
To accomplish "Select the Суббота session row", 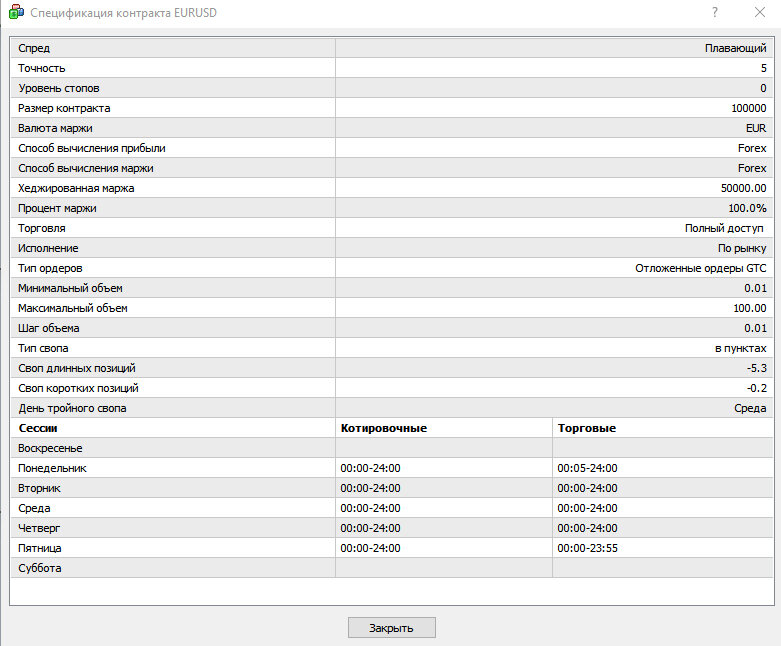I will click(x=391, y=568).
